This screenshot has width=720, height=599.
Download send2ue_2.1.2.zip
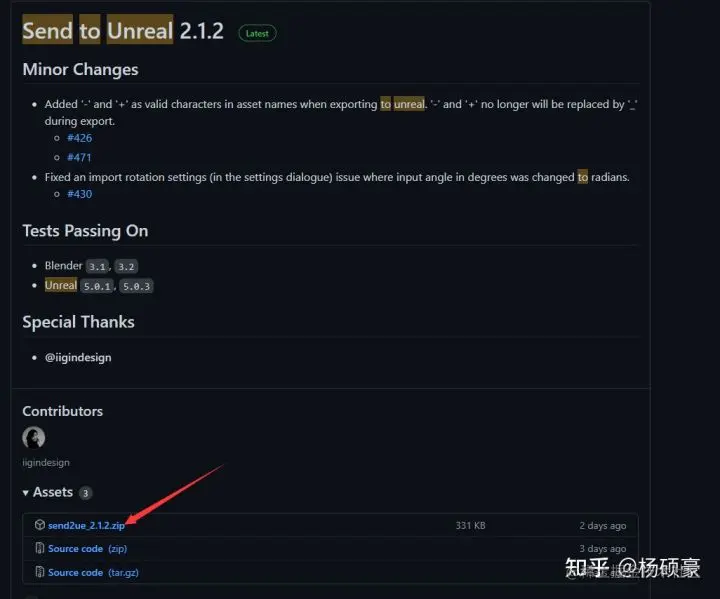86,525
